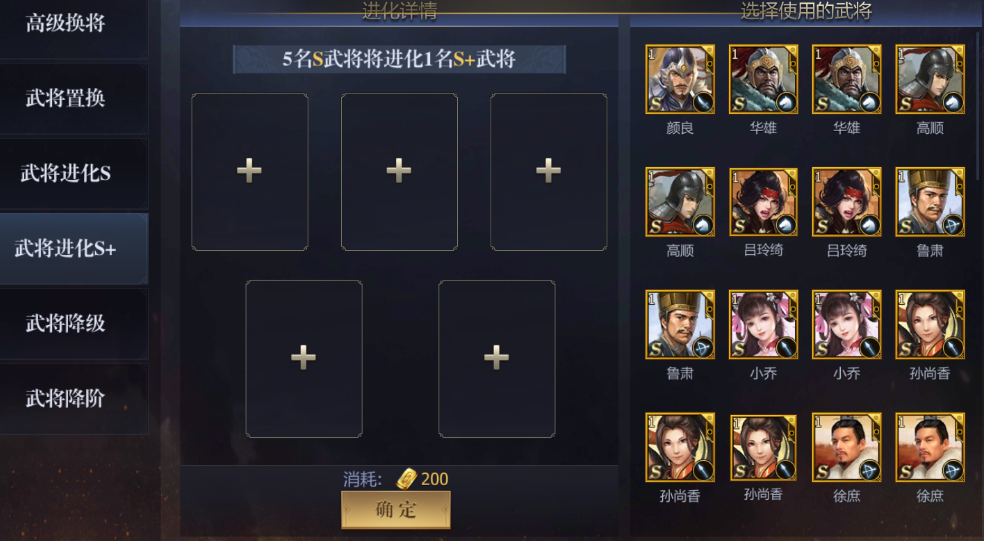Add a general to the bottom-left plus slot
984x541 pixels.
[x=304, y=358]
